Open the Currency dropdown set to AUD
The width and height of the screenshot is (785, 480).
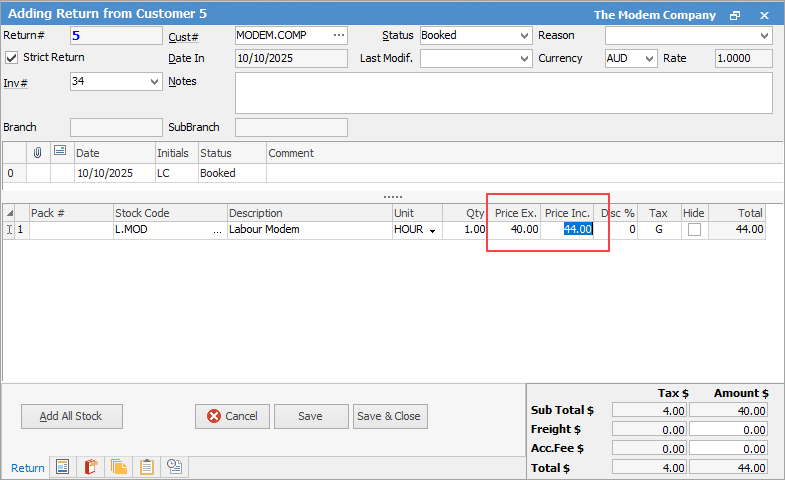[649, 59]
